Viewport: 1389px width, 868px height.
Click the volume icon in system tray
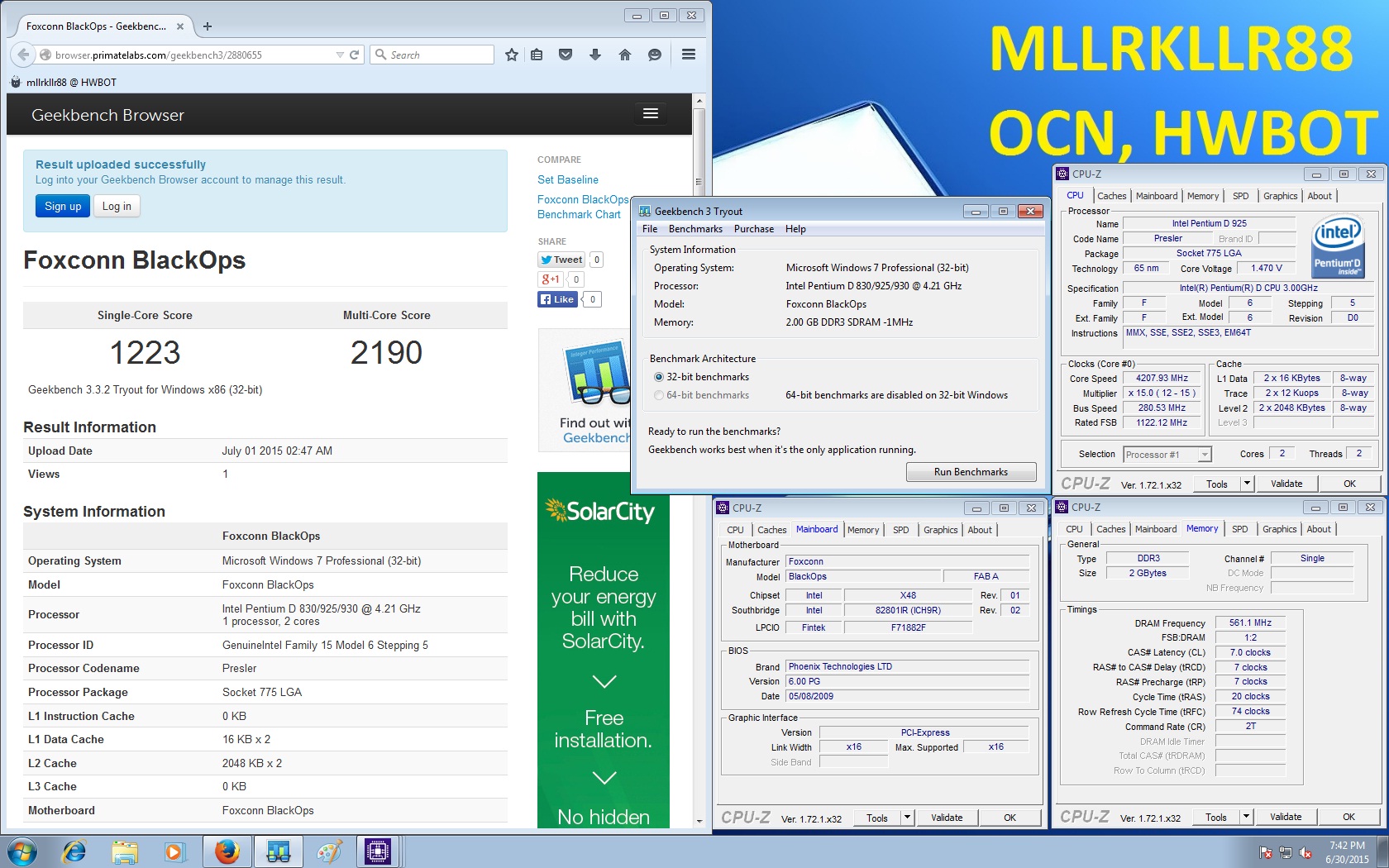pyautogui.click(x=1305, y=852)
